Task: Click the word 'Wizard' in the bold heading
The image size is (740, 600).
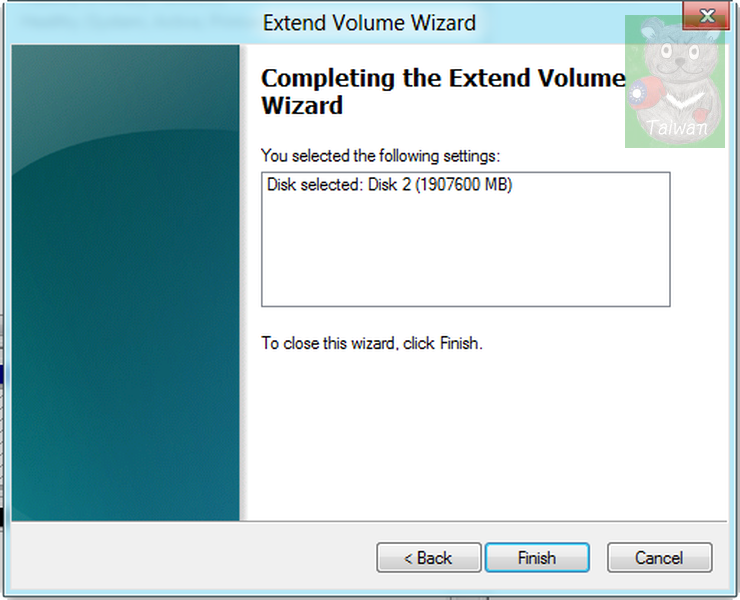Action: pos(302,105)
